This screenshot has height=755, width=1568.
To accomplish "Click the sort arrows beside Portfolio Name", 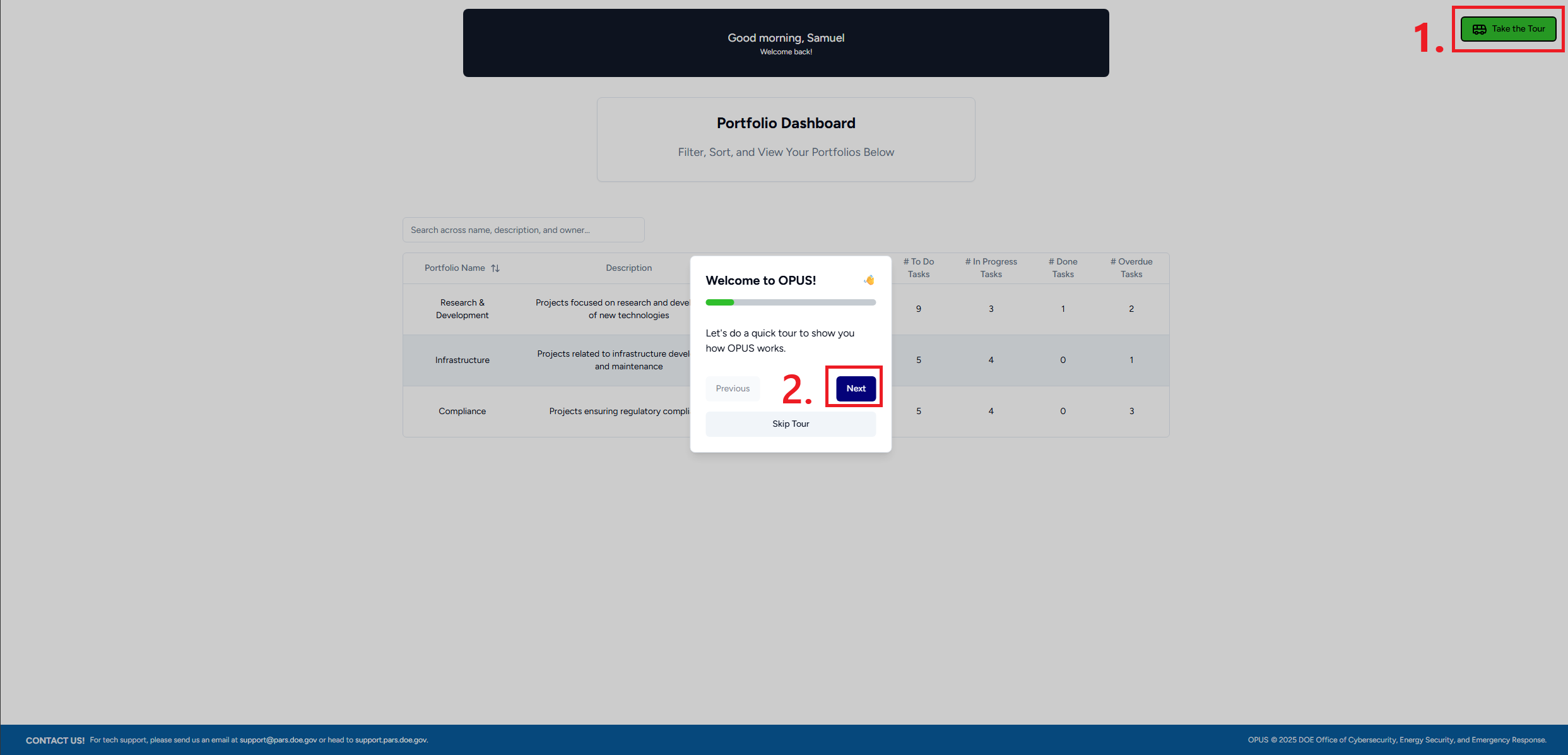I will tap(495, 268).
